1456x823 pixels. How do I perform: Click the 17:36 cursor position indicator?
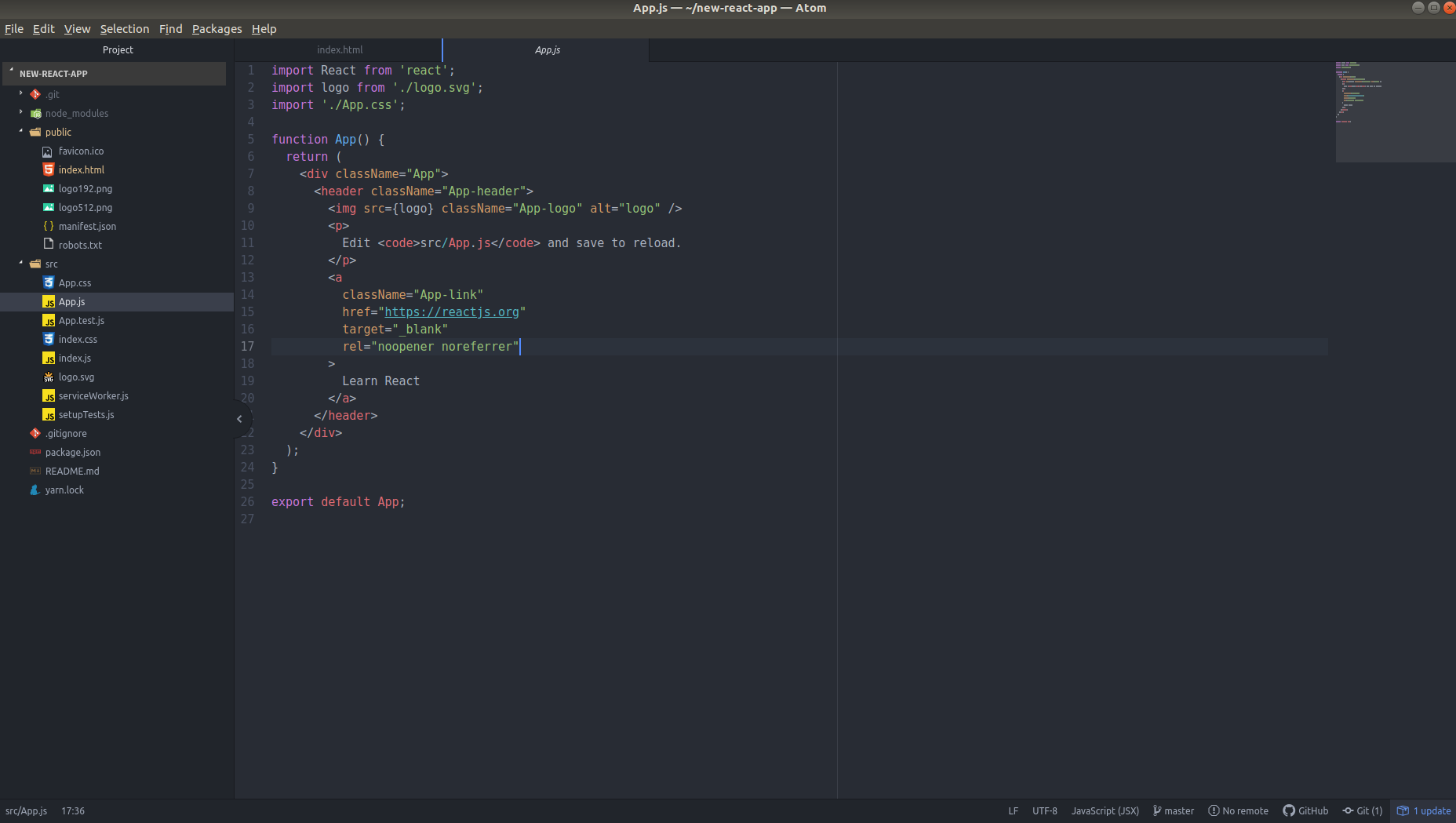coord(73,810)
